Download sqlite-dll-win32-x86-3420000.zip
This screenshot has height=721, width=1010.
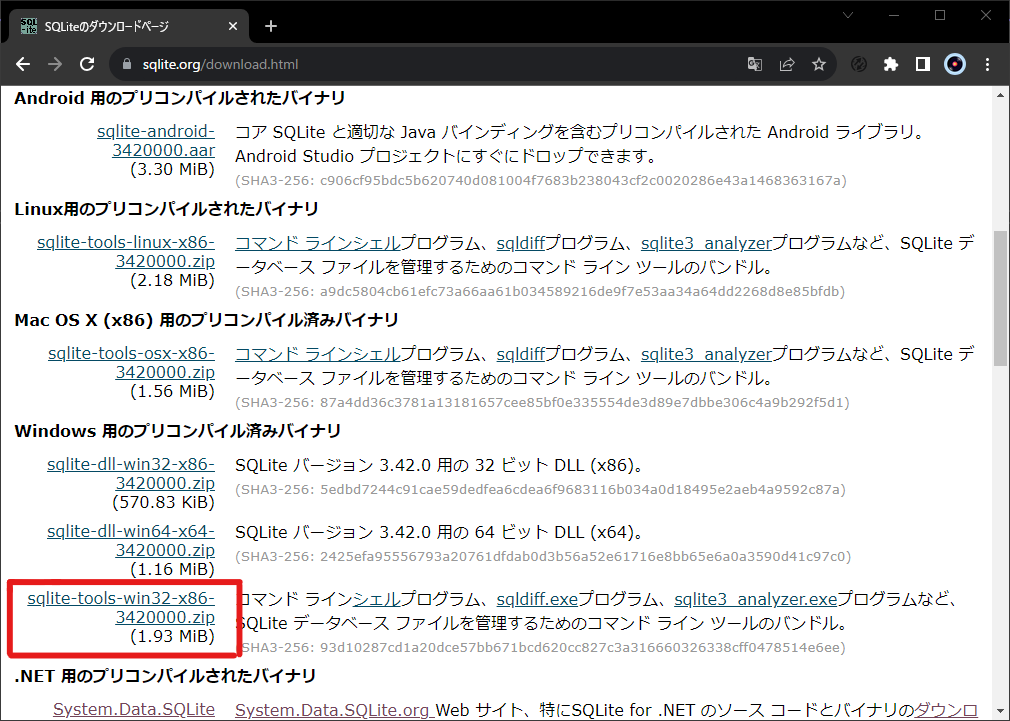(131, 473)
